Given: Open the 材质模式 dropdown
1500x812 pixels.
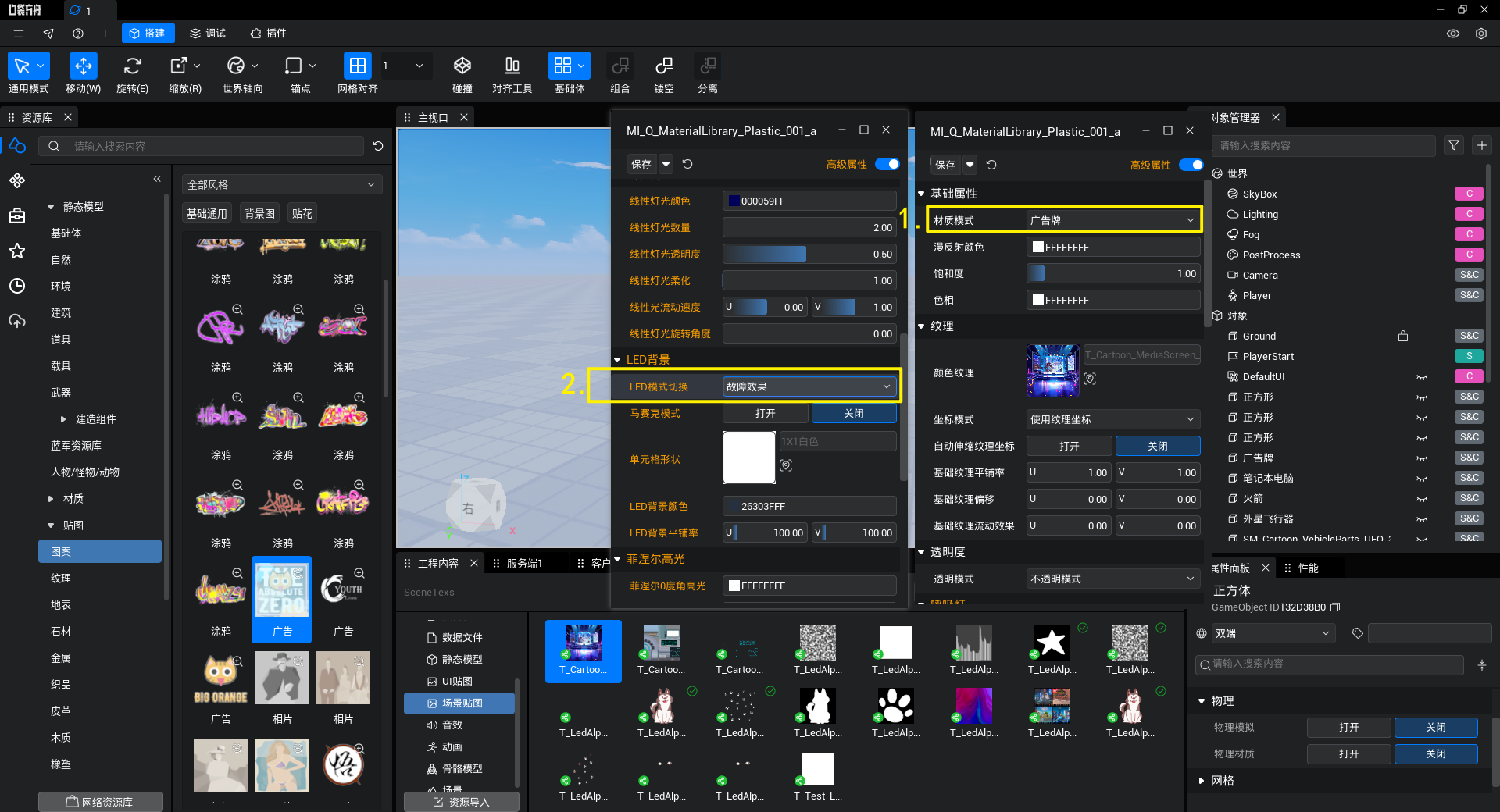Looking at the screenshot, I should tap(1113, 220).
